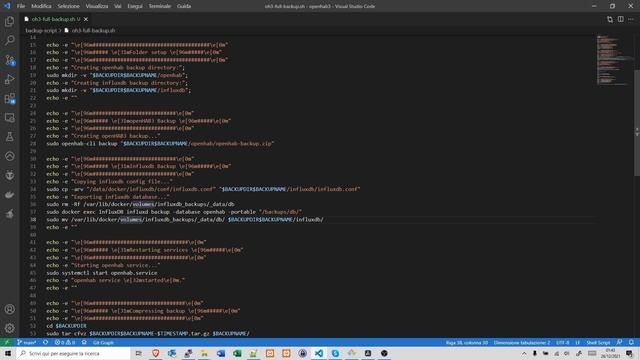Screen dimensions: 640x360
Task: Click the 'sudo systemctl start openhab.service' line
Action: 101,273
